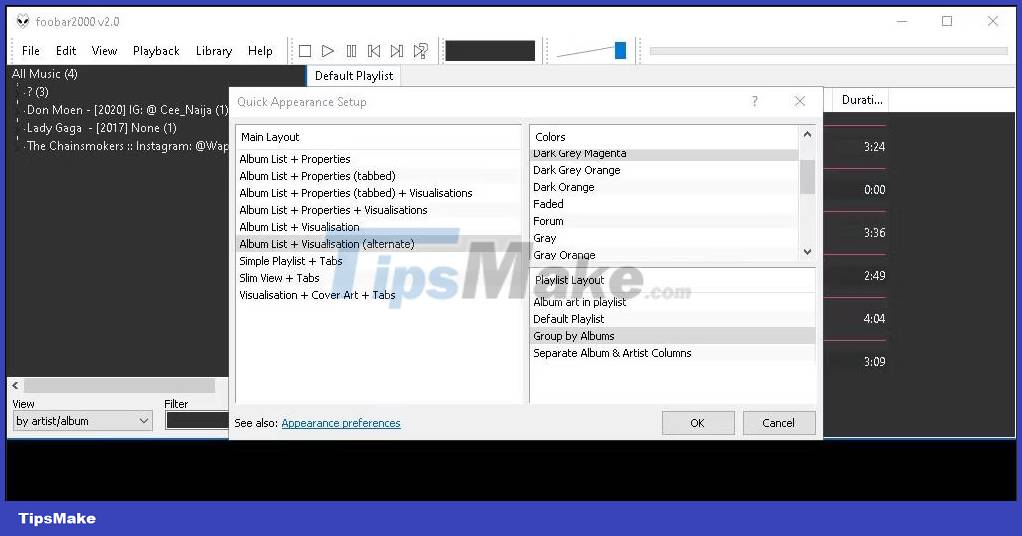Select the Gray Orange color scheme
The width and height of the screenshot is (1022, 536).
click(x=664, y=255)
